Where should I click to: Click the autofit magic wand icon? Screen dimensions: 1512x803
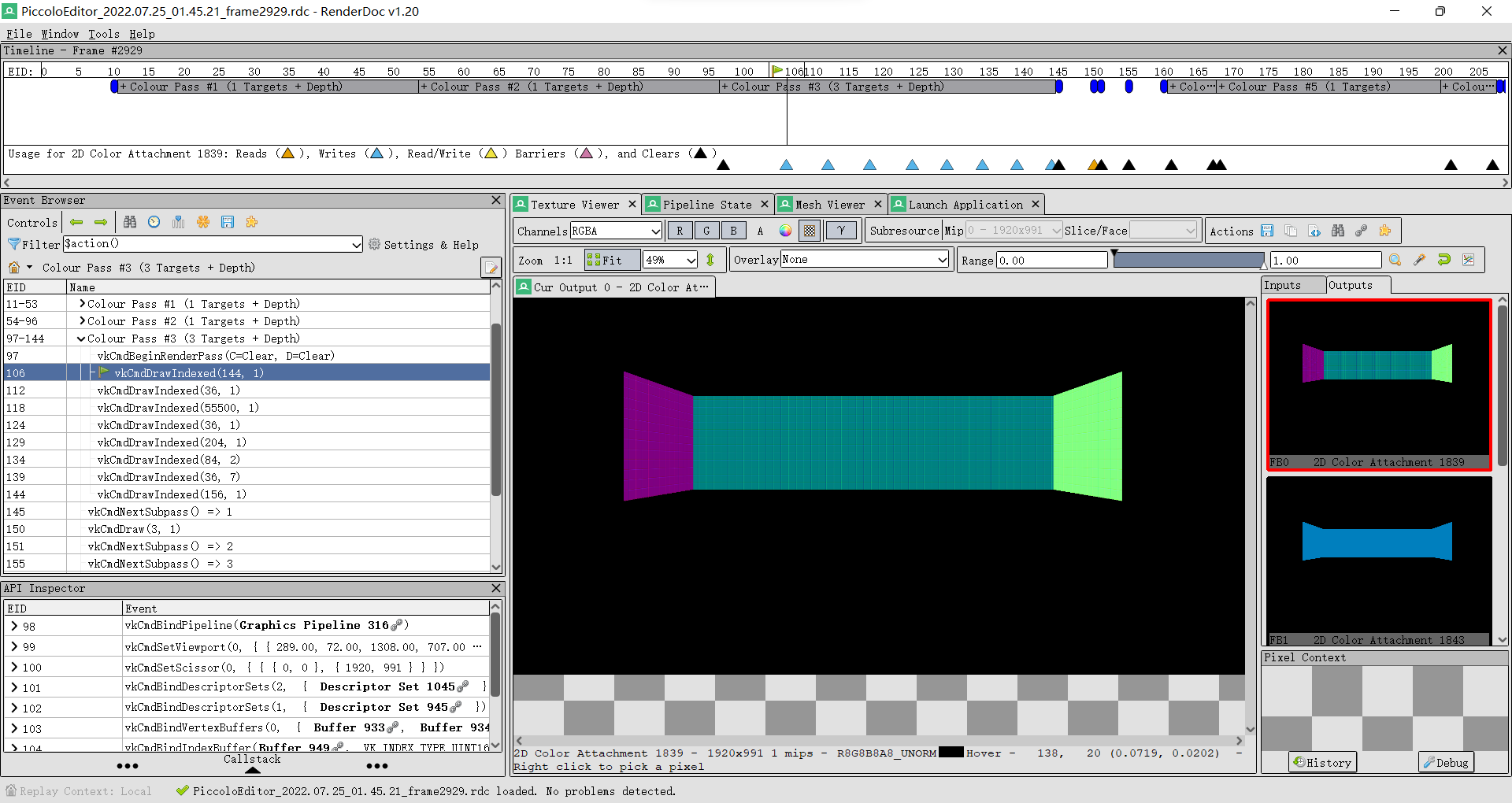[1420, 260]
